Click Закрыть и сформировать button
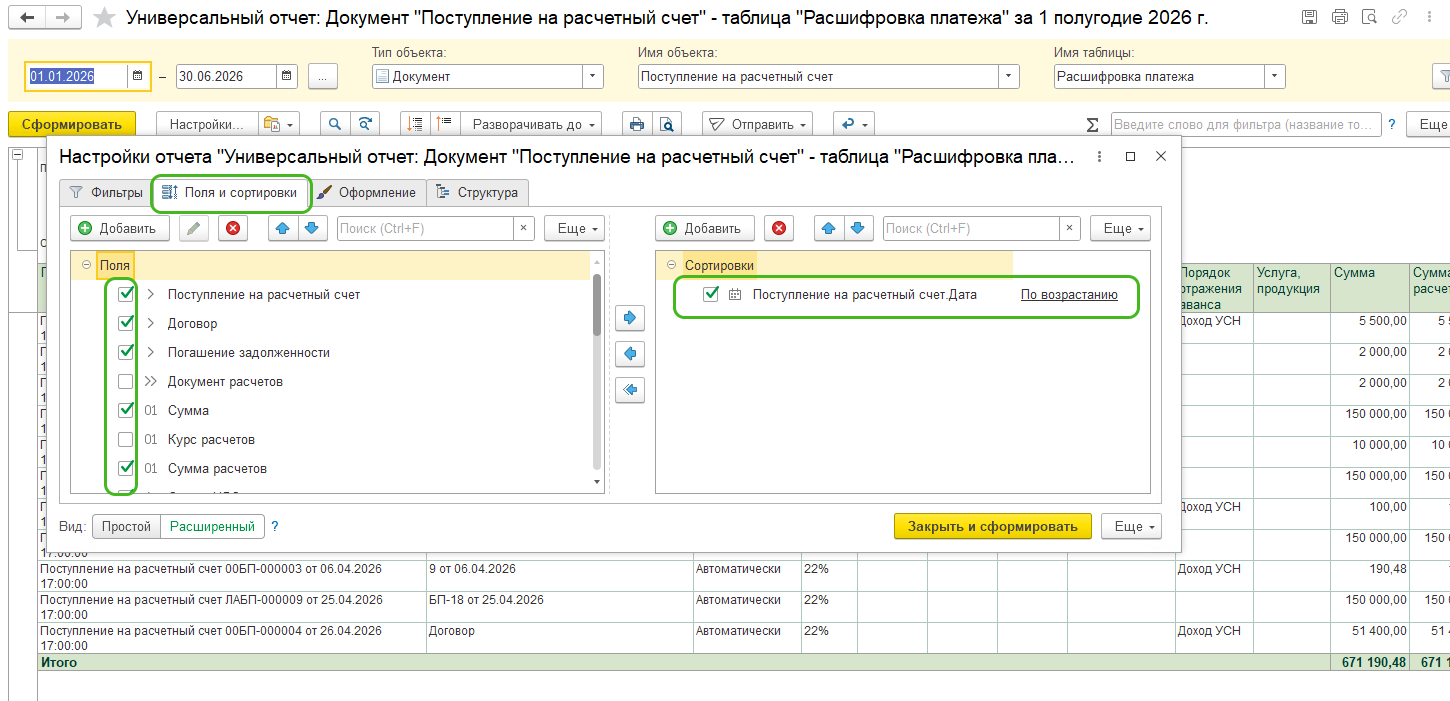 pos(993,526)
